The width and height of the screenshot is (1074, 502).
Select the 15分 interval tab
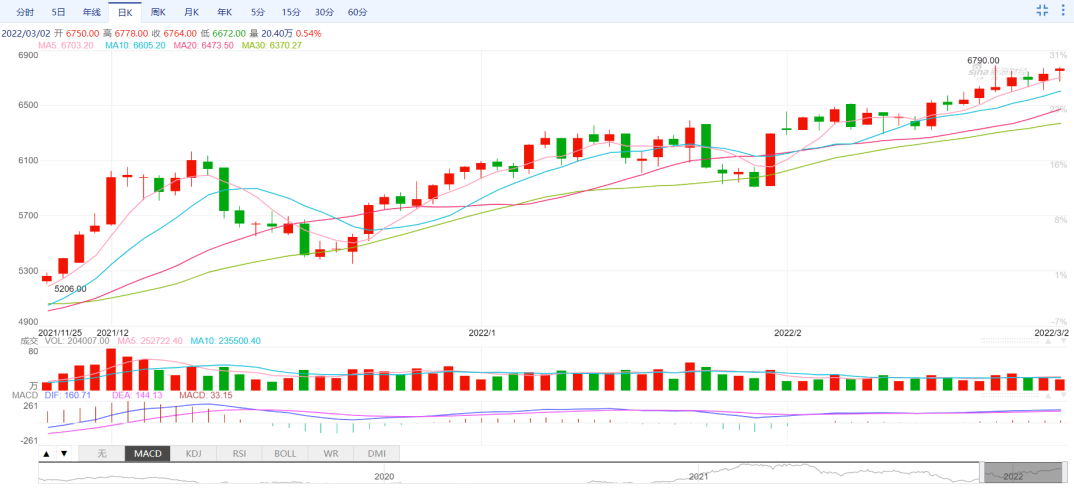tap(290, 12)
